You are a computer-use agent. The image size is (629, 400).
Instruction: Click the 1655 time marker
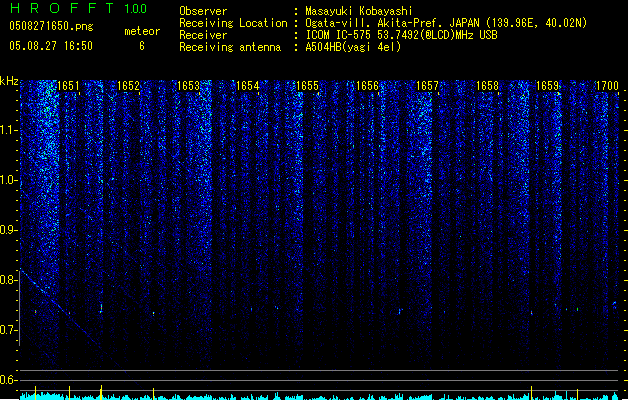(x=307, y=86)
